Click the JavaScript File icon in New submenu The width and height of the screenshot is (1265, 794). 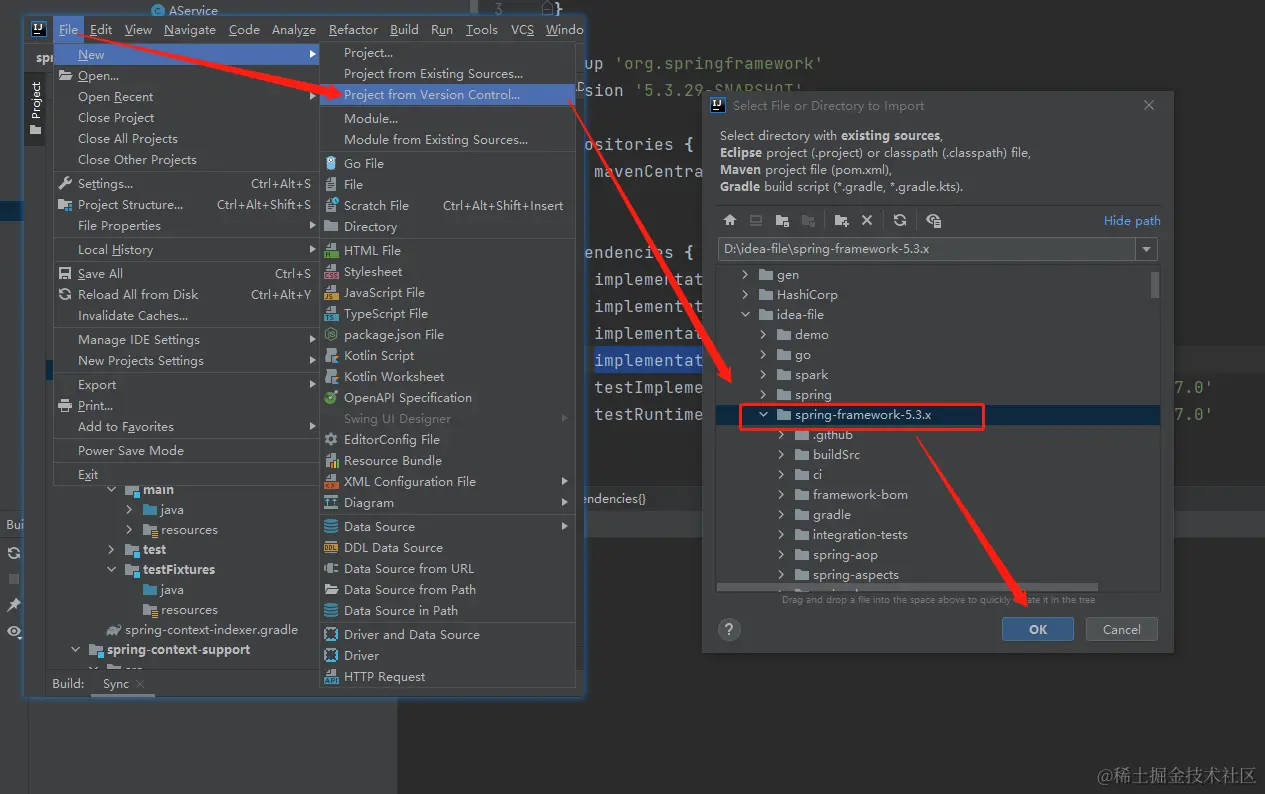pyautogui.click(x=331, y=292)
